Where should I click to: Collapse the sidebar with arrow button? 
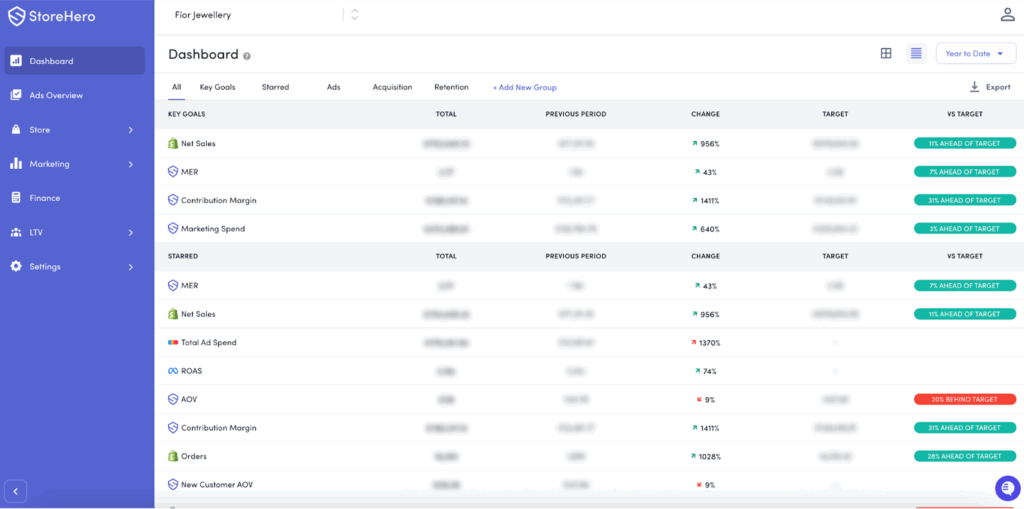pos(16,490)
